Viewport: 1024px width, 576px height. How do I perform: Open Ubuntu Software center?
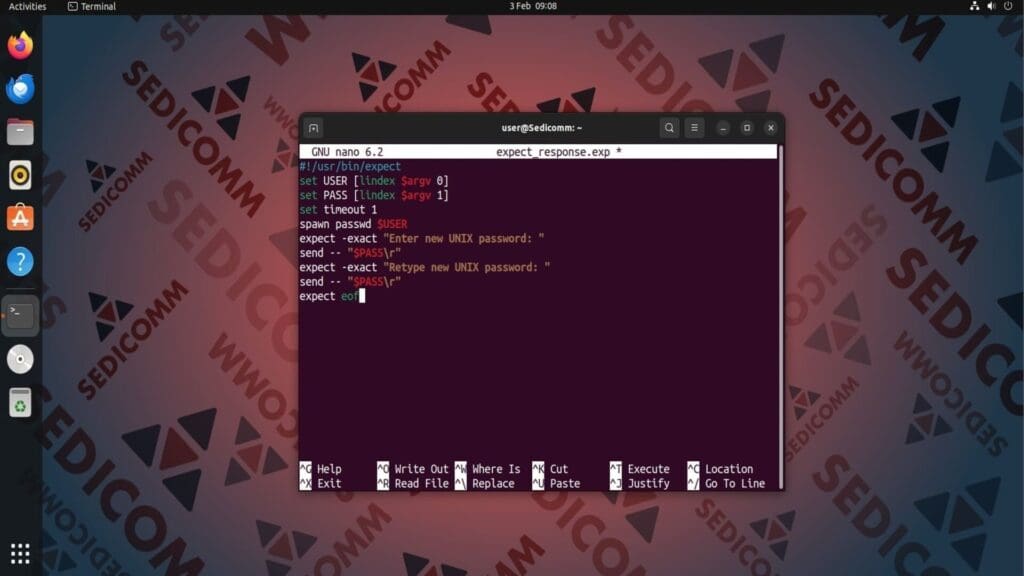coord(18,218)
